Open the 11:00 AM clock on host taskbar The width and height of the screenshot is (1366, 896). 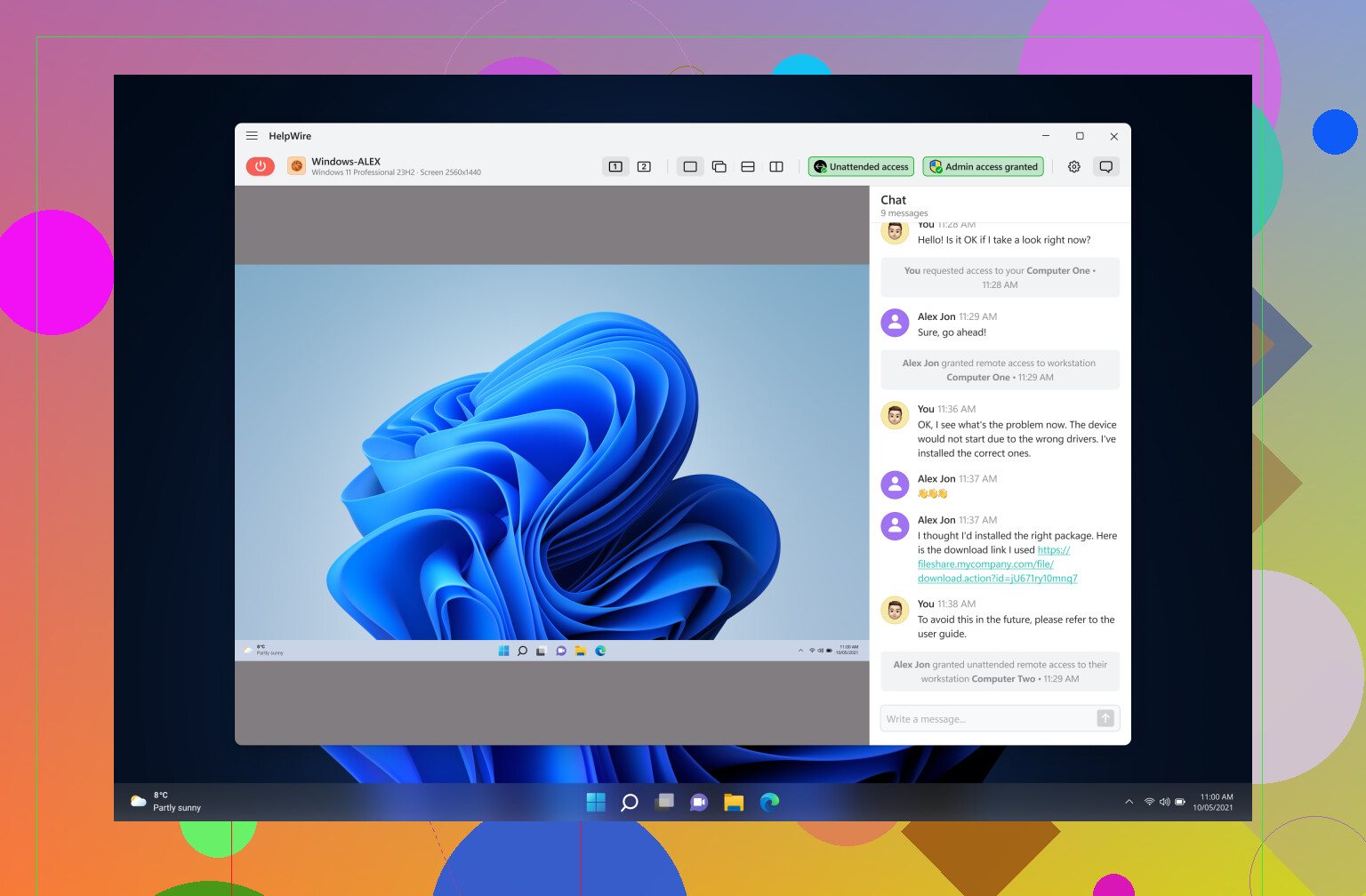point(1213,802)
